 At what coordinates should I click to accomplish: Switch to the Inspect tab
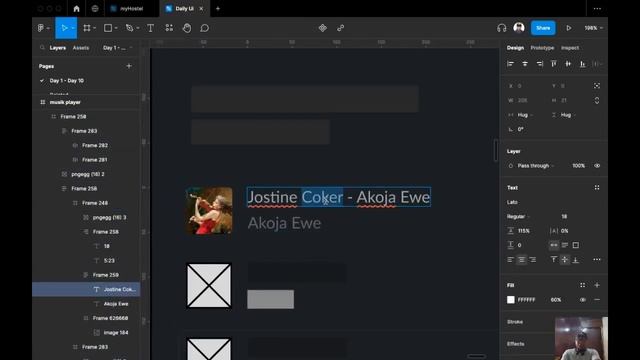coord(570,48)
